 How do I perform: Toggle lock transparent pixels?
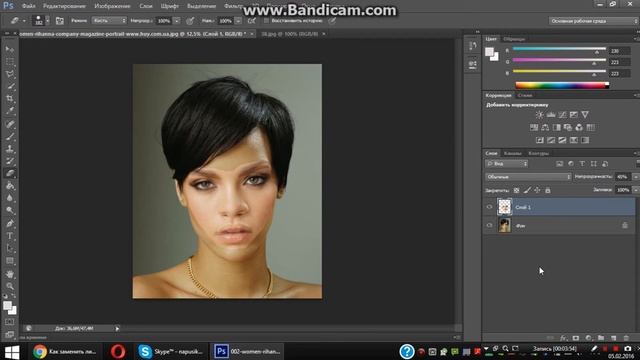pyautogui.click(x=516, y=190)
